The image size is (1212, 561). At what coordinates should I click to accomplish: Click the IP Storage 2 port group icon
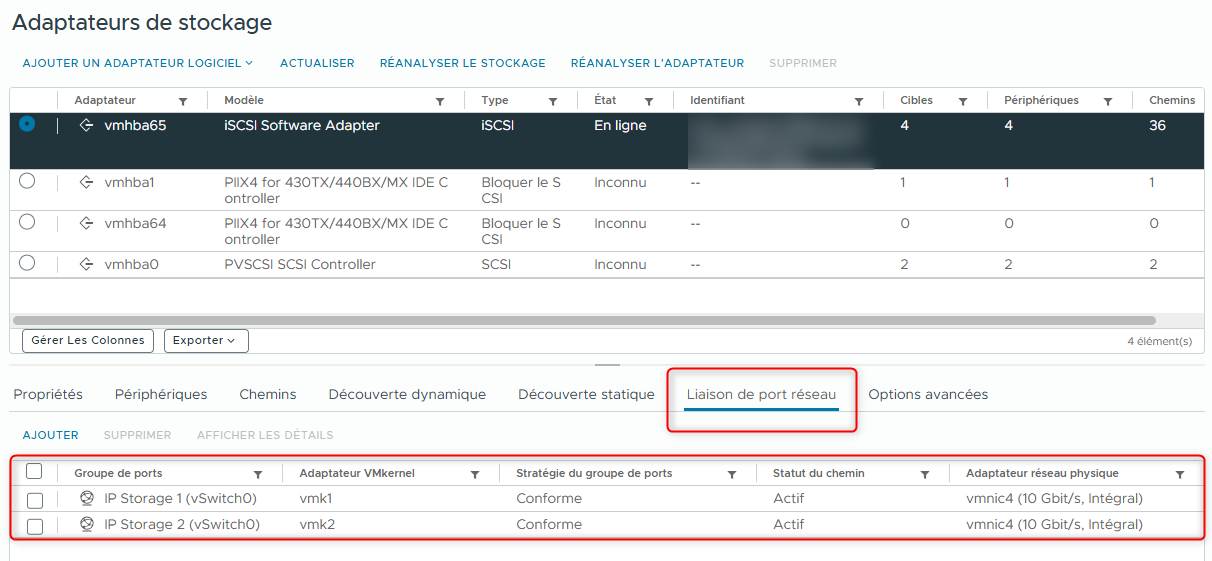(87, 524)
